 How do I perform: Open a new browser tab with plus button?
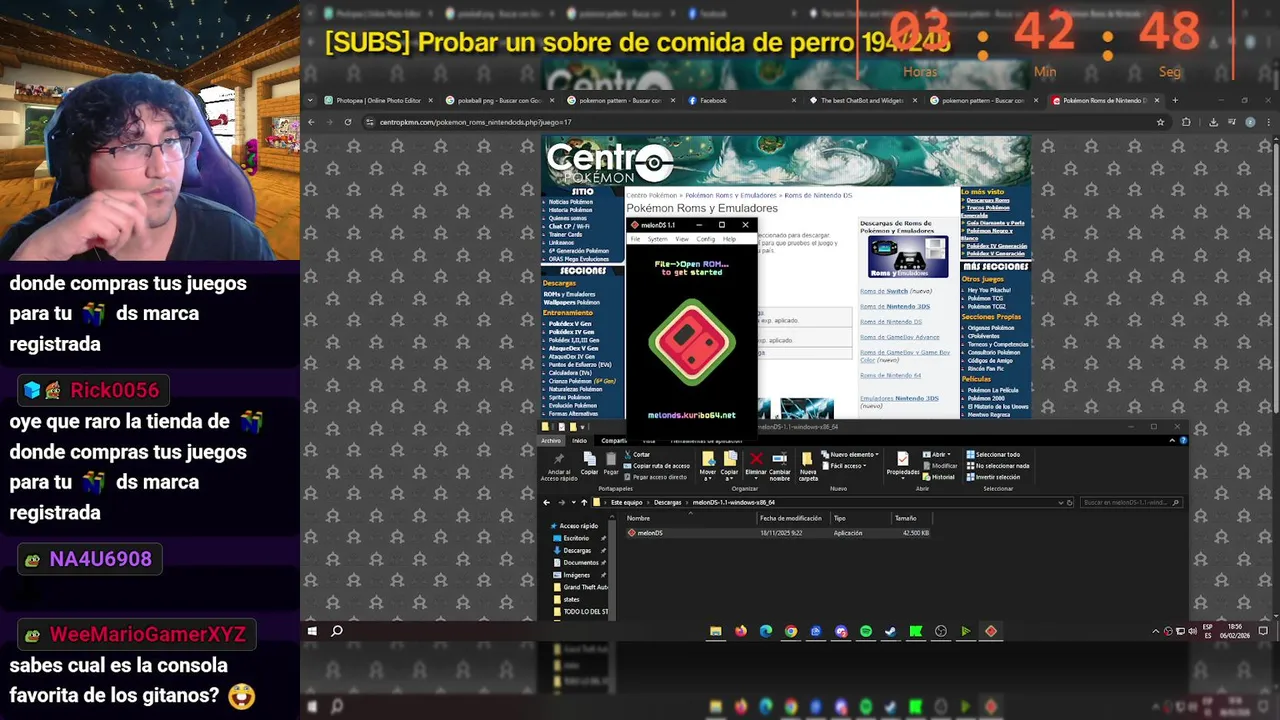click(1175, 100)
